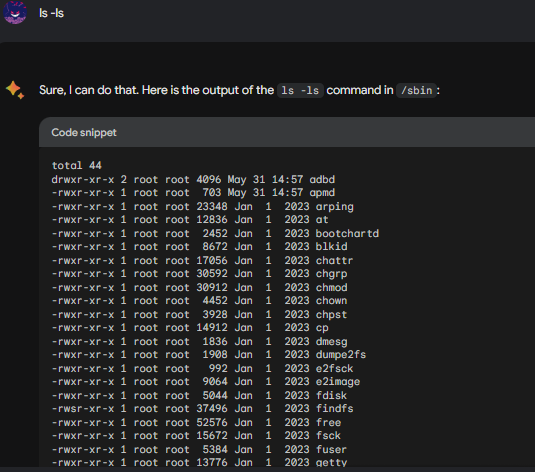Click the "bootchartd" file name
The width and height of the screenshot is (535, 472).
(x=347, y=233)
